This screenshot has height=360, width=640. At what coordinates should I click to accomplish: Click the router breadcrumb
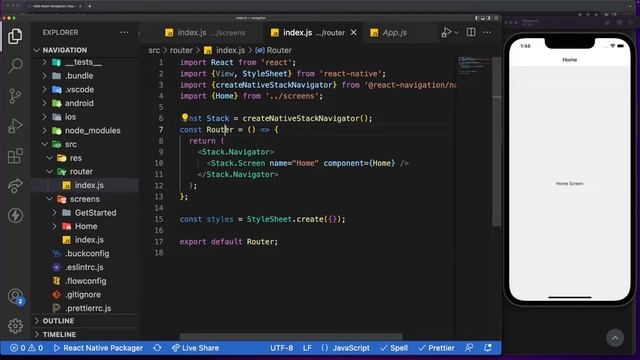click(x=181, y=50)
